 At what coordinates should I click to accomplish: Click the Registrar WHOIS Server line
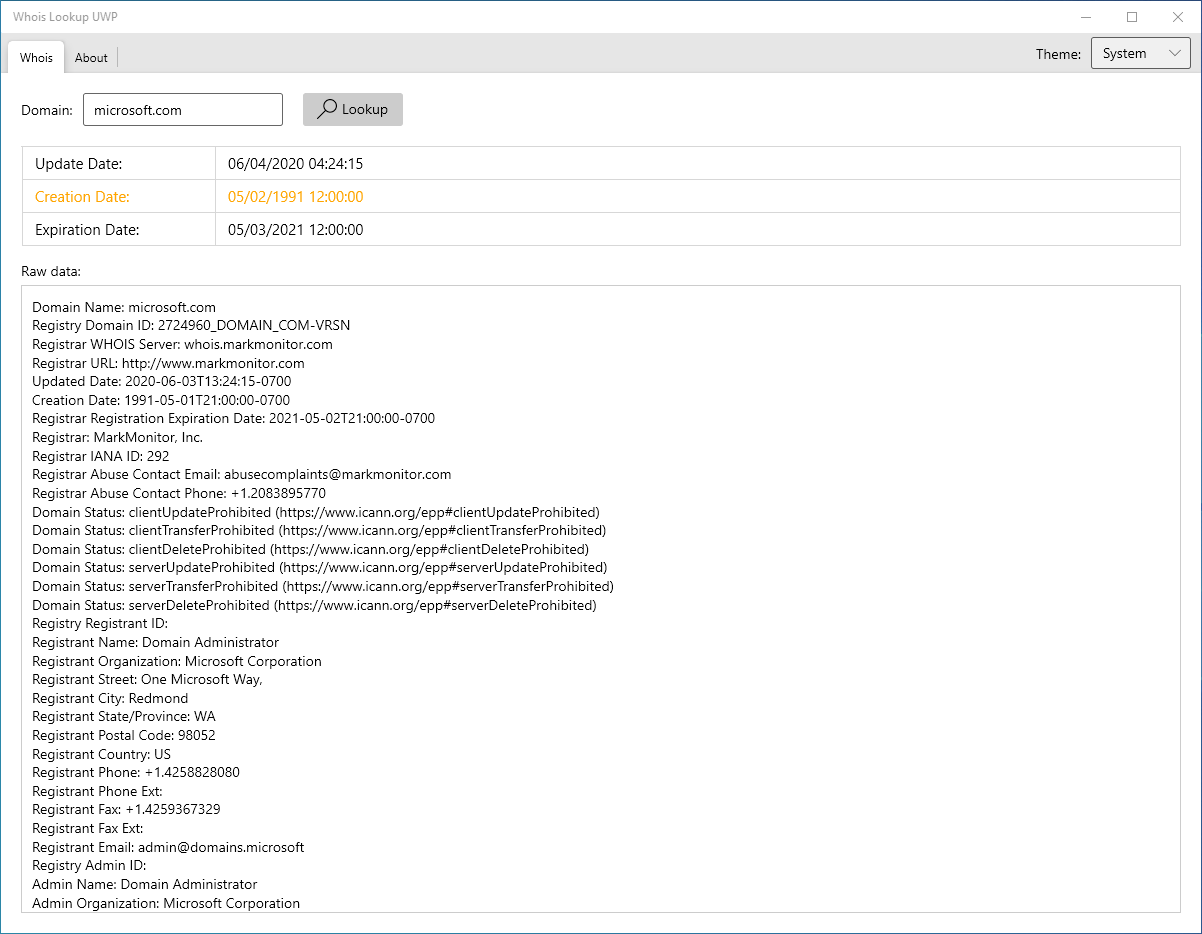[182, 344]
